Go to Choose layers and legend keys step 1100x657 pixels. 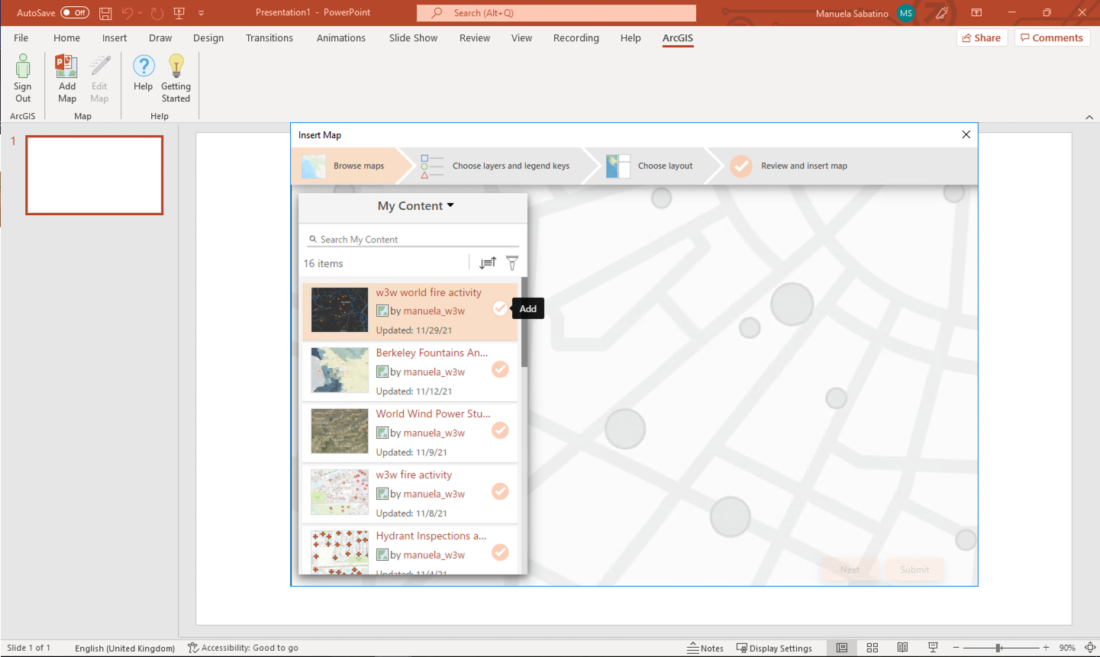coord(498,165)
